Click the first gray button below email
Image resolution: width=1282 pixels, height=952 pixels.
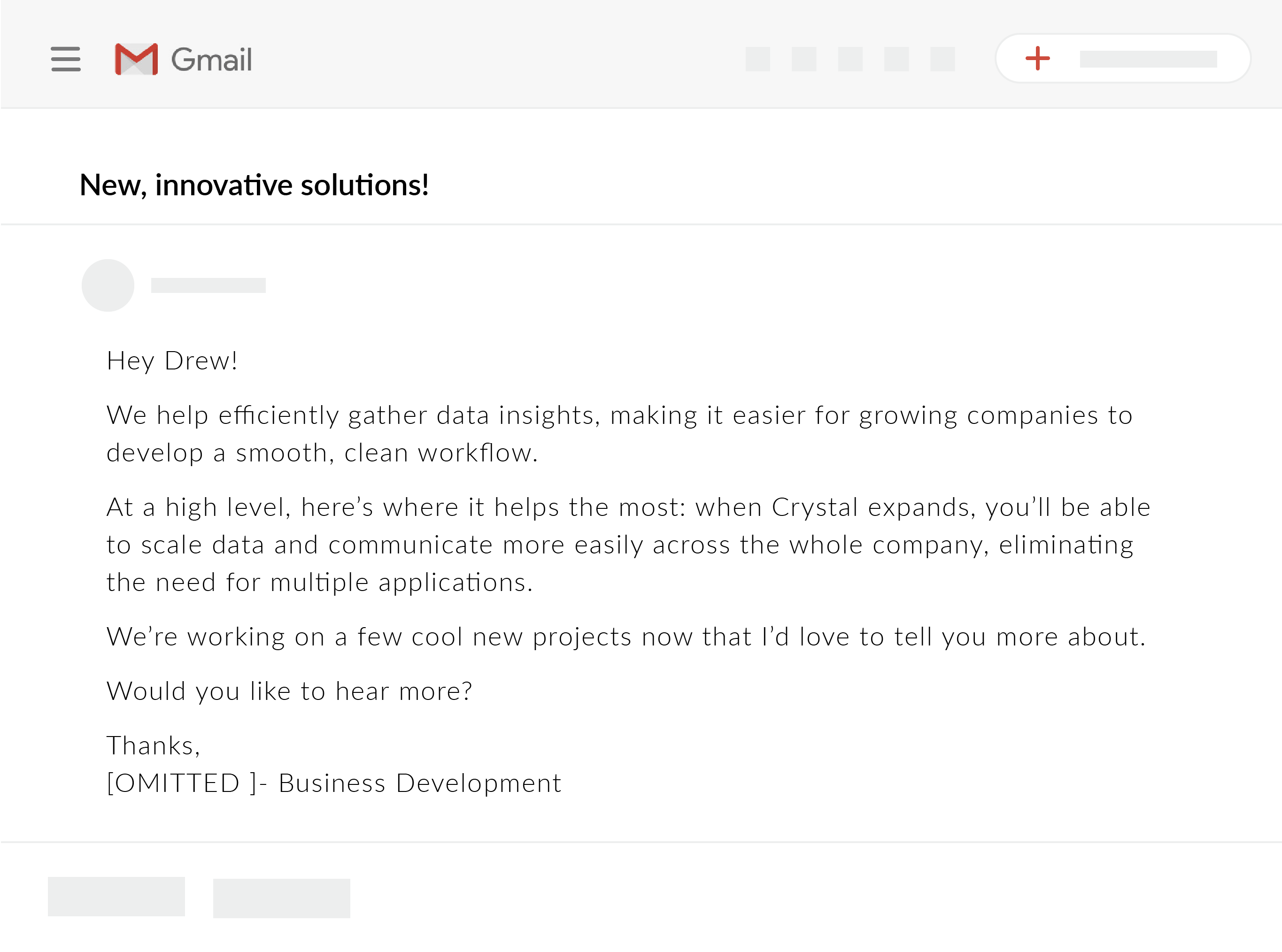point(116,897)
